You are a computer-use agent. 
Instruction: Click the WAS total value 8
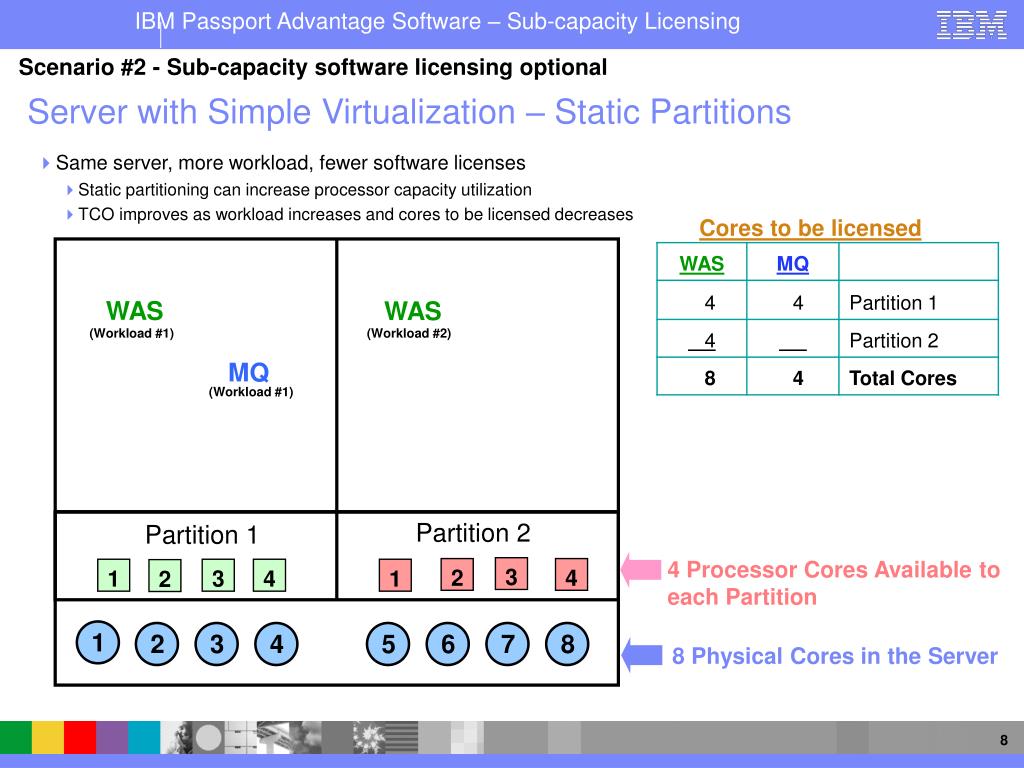coord(710,378)
